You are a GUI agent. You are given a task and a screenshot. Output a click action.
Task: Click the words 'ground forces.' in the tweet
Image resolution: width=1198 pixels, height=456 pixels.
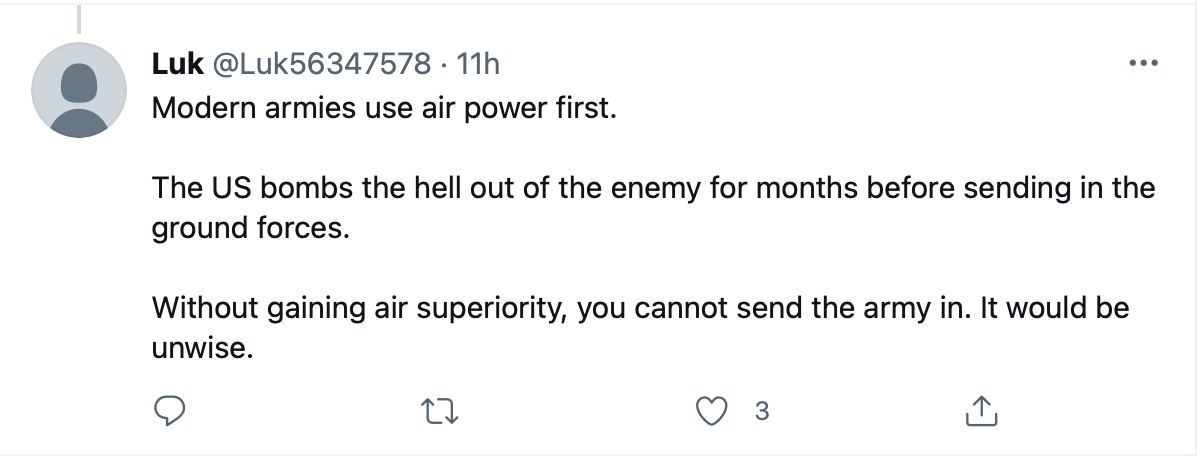pos(250,229)
